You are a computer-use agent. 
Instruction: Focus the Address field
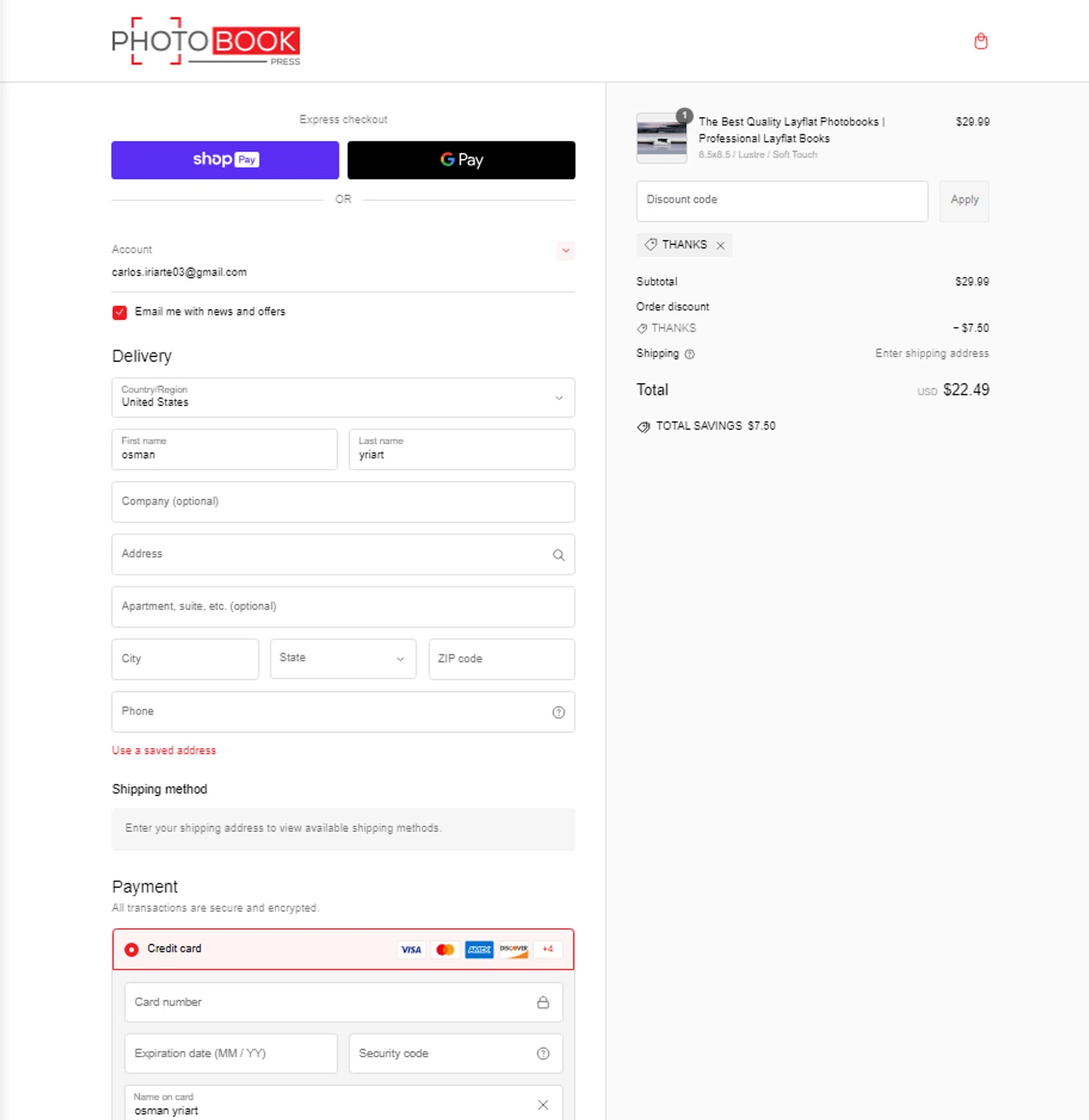pyautogui.click(x=344, y=554)
